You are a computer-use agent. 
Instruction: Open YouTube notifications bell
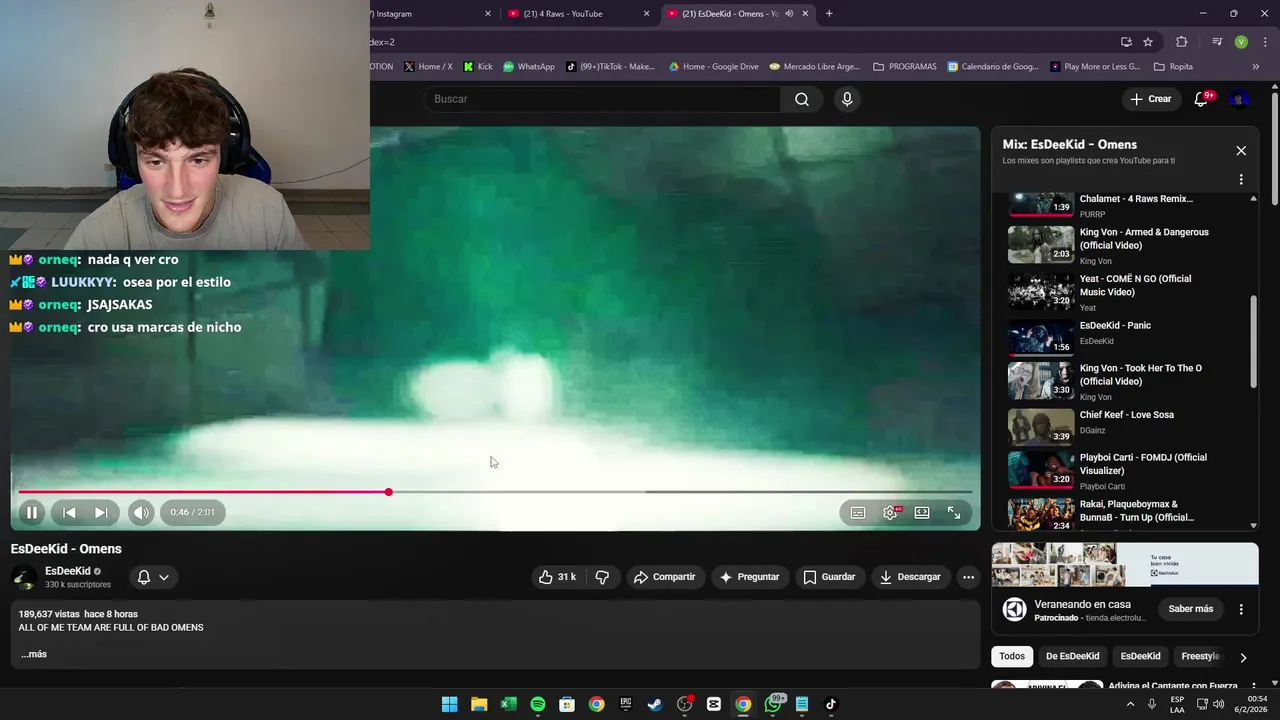pos(1202,99)
